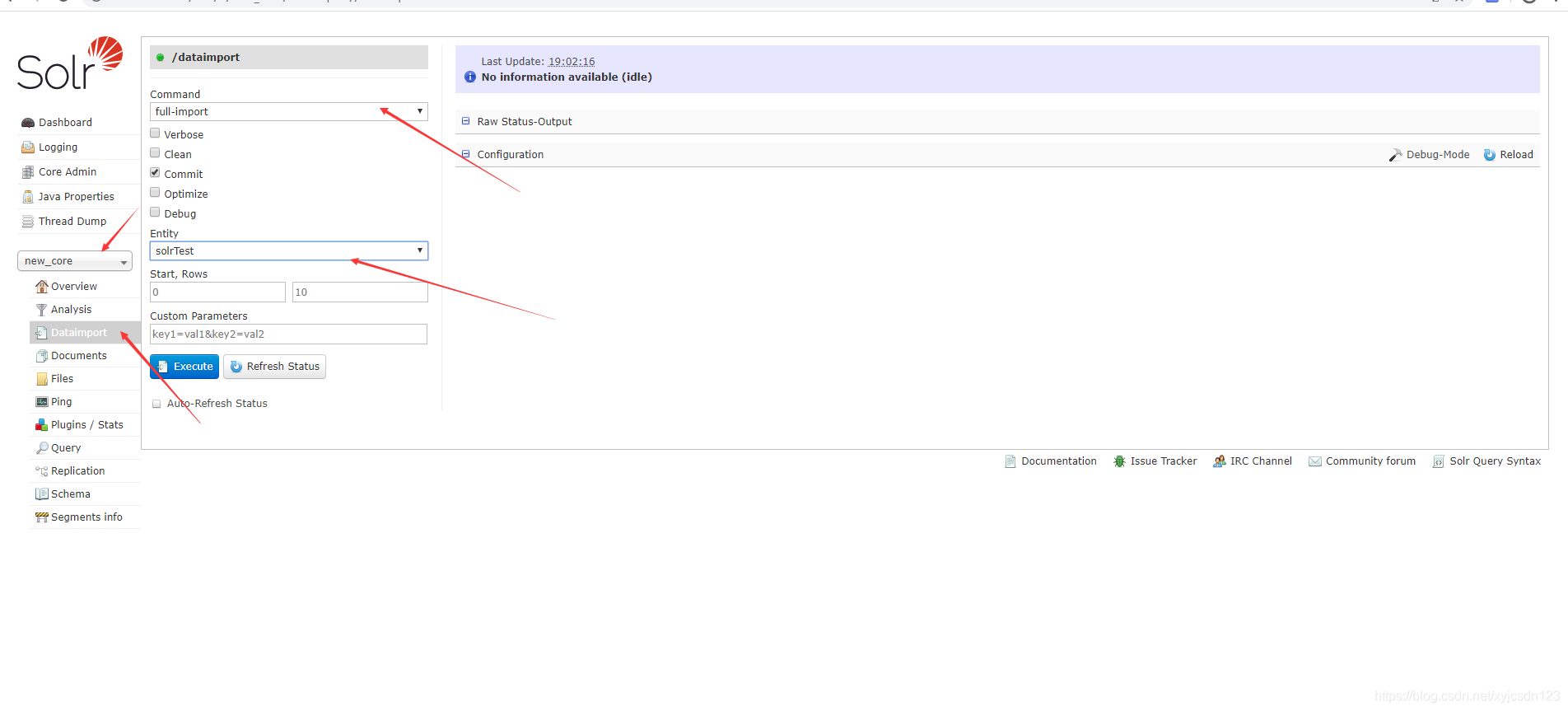Viewport: 1568px width, 711px height.
Task: Click the Reload circular arrow icon
Action: click(x=1490, y=155)
